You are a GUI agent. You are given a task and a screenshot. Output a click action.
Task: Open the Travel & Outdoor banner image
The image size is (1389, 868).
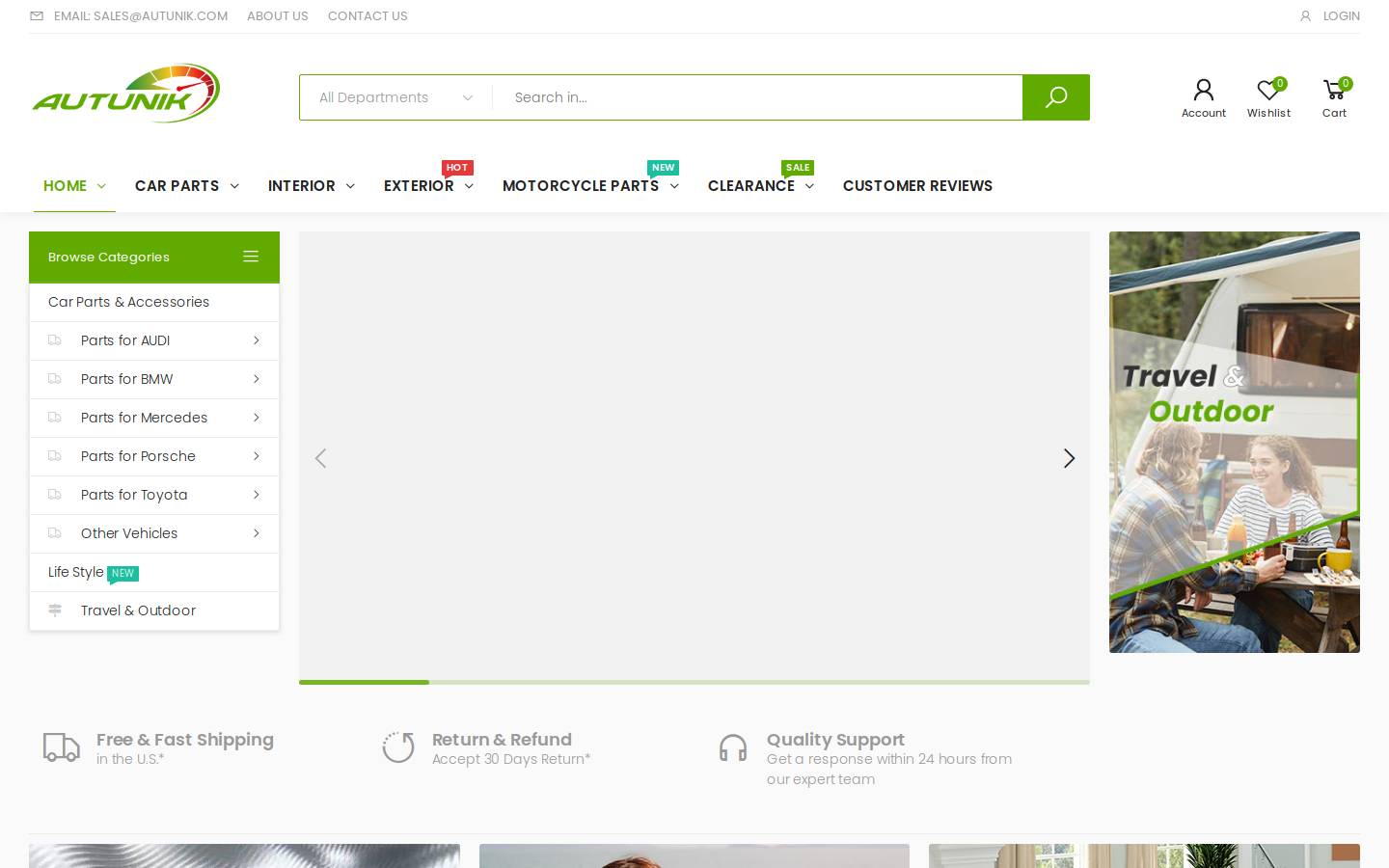coord(1235,442)
